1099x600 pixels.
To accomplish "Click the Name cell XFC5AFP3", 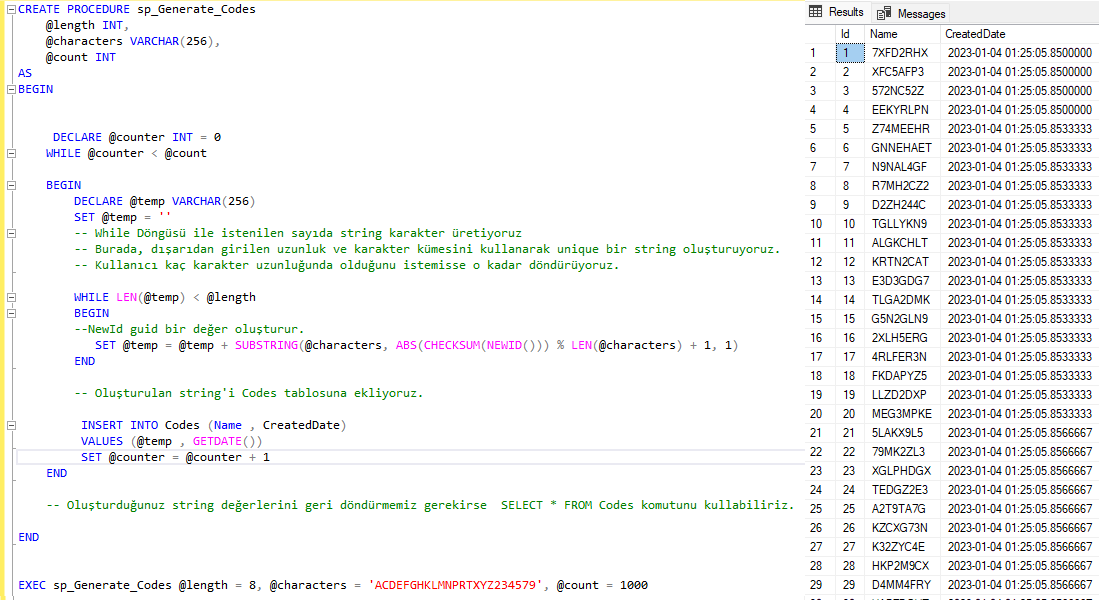I will (x=901, y=71).
